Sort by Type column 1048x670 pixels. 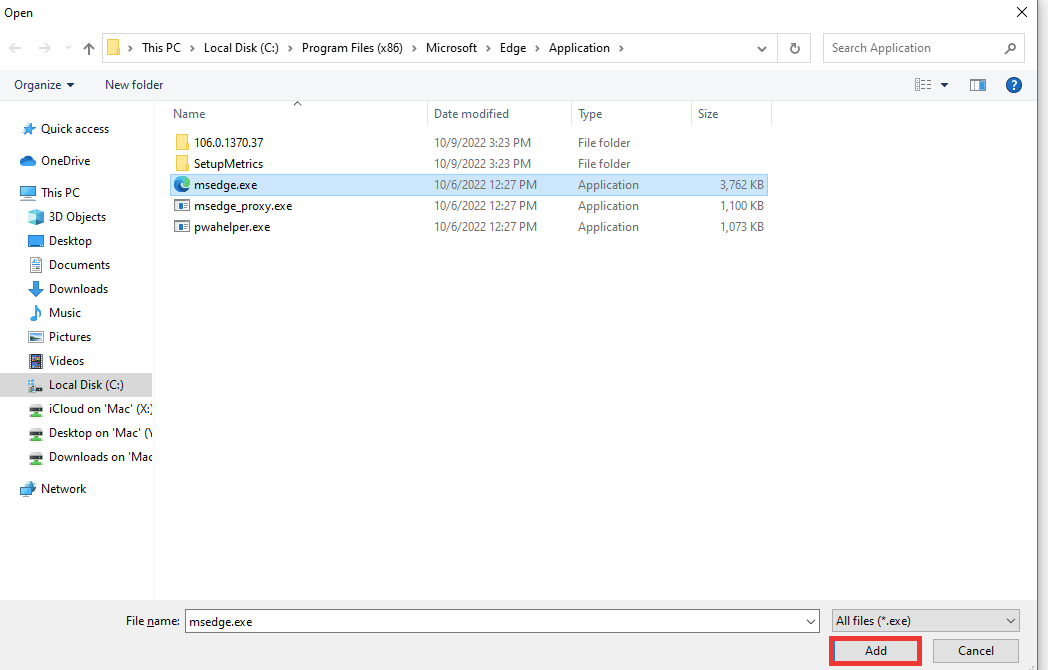coord(590,114)
